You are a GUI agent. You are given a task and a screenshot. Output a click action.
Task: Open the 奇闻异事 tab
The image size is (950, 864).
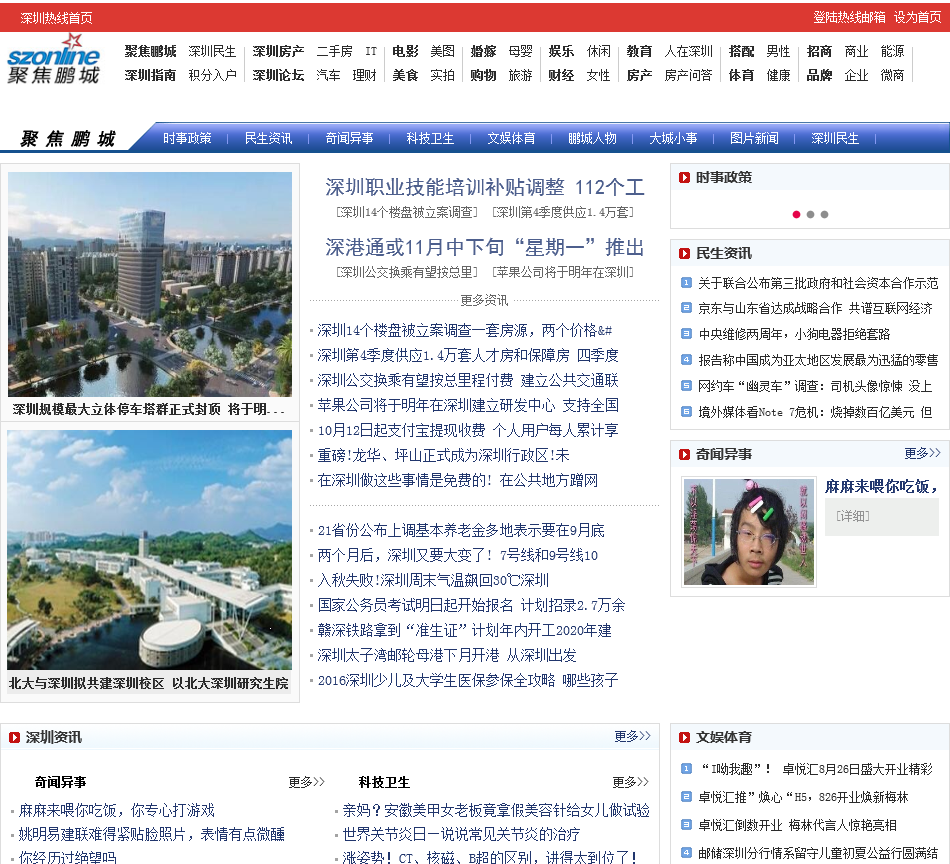(350, 138)
